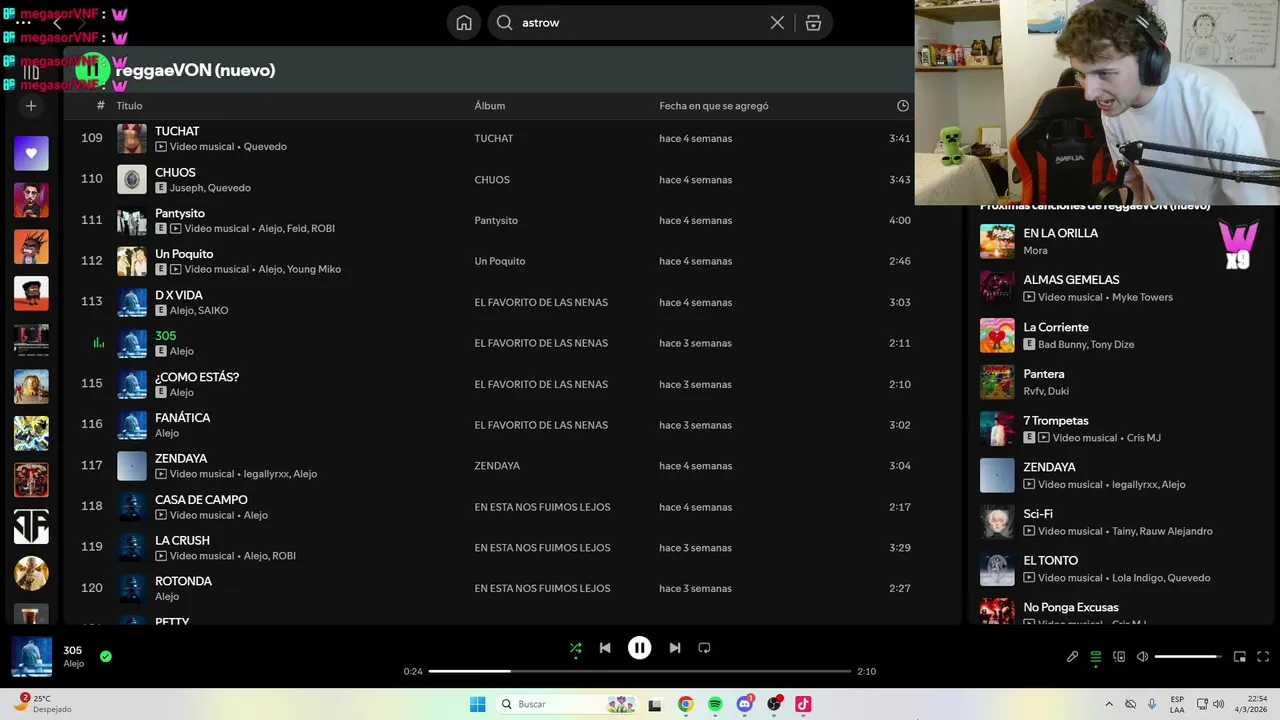Create new playlist with plus icon

click(31, 105)
